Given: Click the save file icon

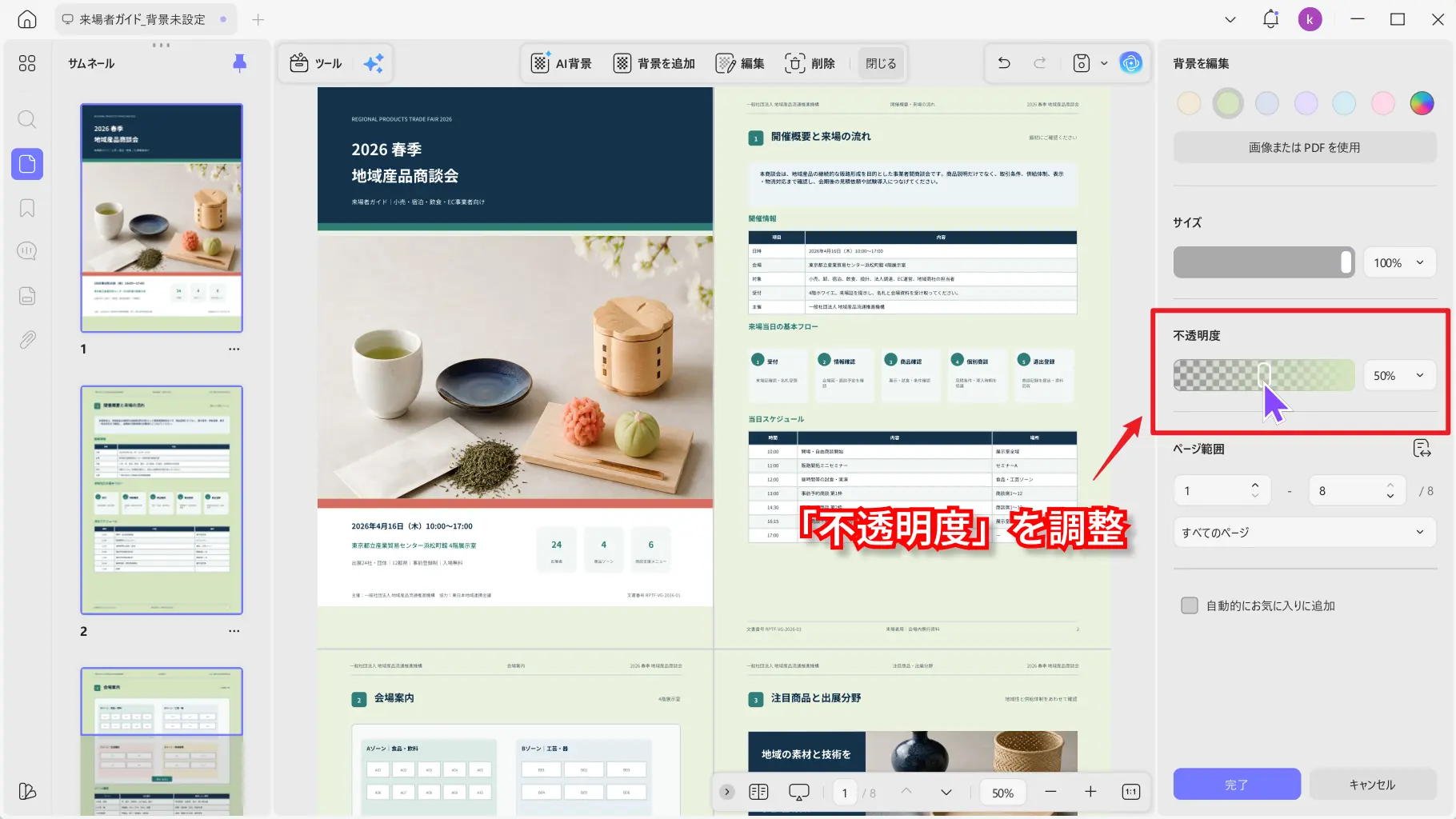Looking at the screenshot, I should 1081,63.
